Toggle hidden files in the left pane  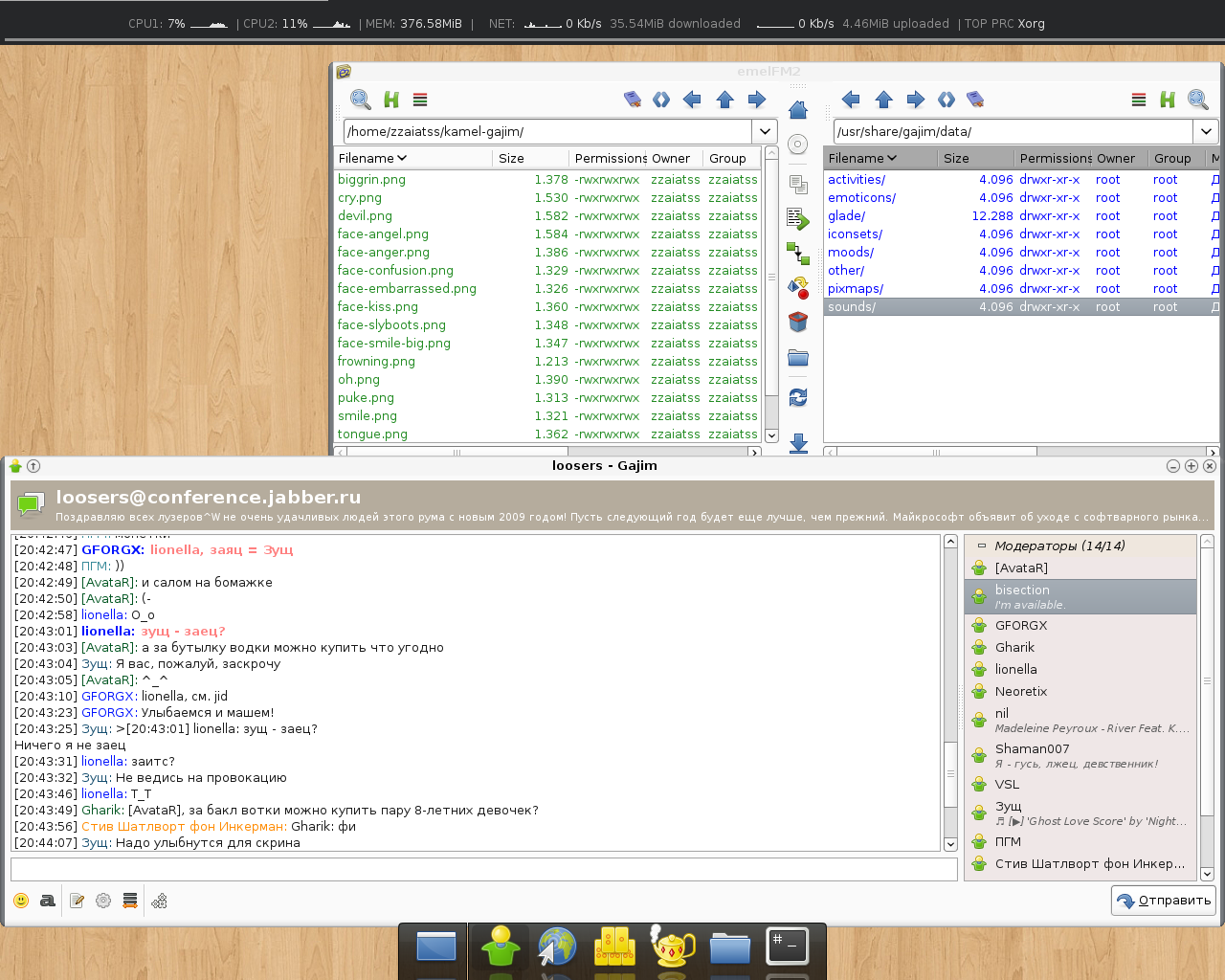(x=390, y=100)
